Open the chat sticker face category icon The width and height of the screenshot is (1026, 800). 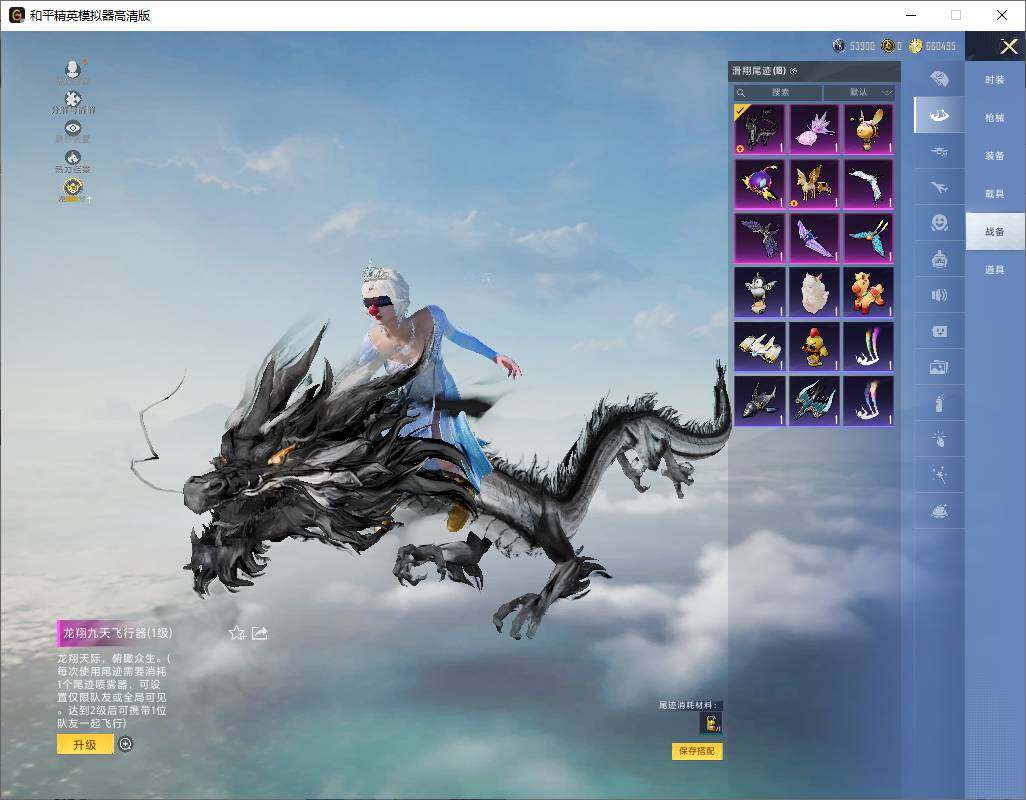939,331
